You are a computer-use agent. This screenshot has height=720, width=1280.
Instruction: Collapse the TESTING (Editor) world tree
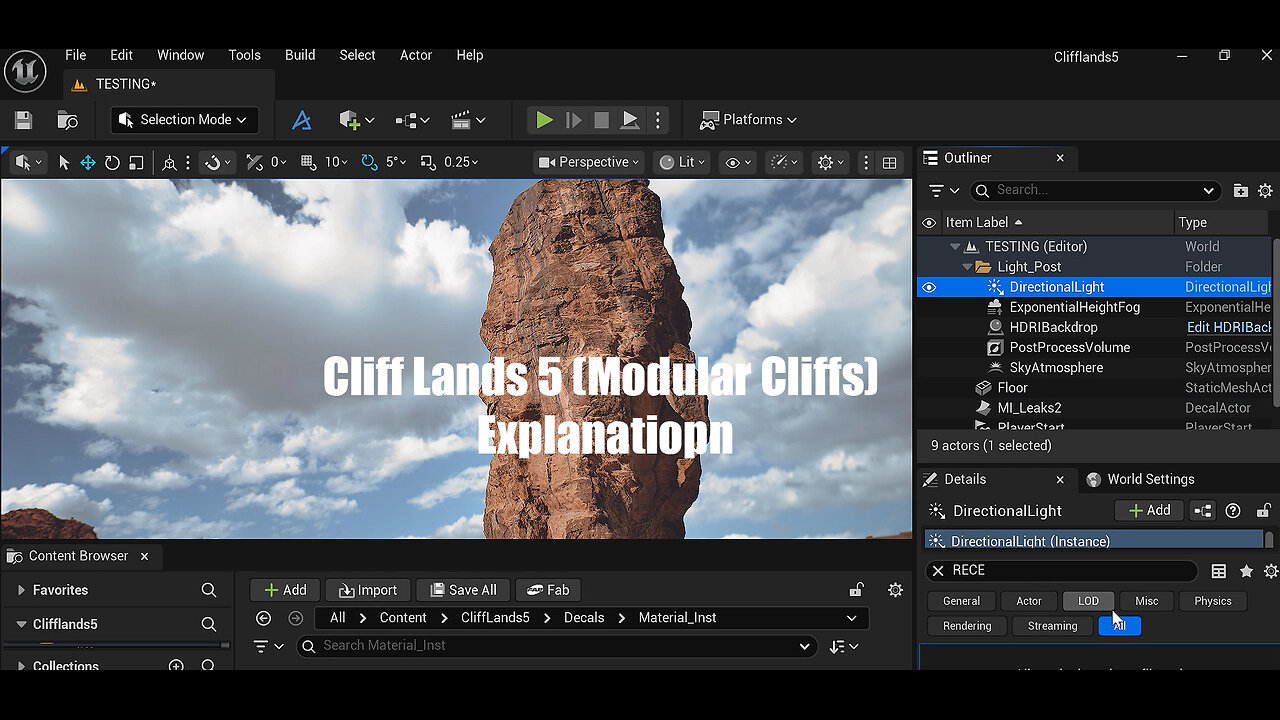click(x=955, y=246)
